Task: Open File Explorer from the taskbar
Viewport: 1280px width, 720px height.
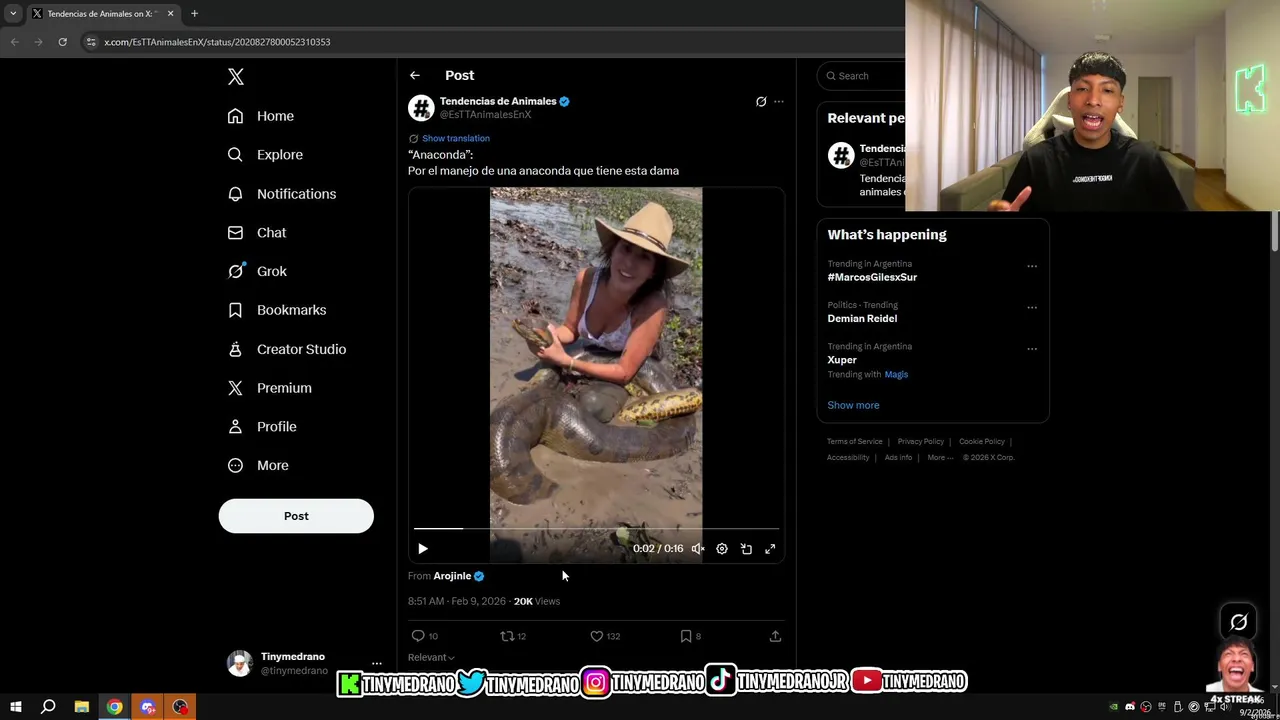Action: 82,707
